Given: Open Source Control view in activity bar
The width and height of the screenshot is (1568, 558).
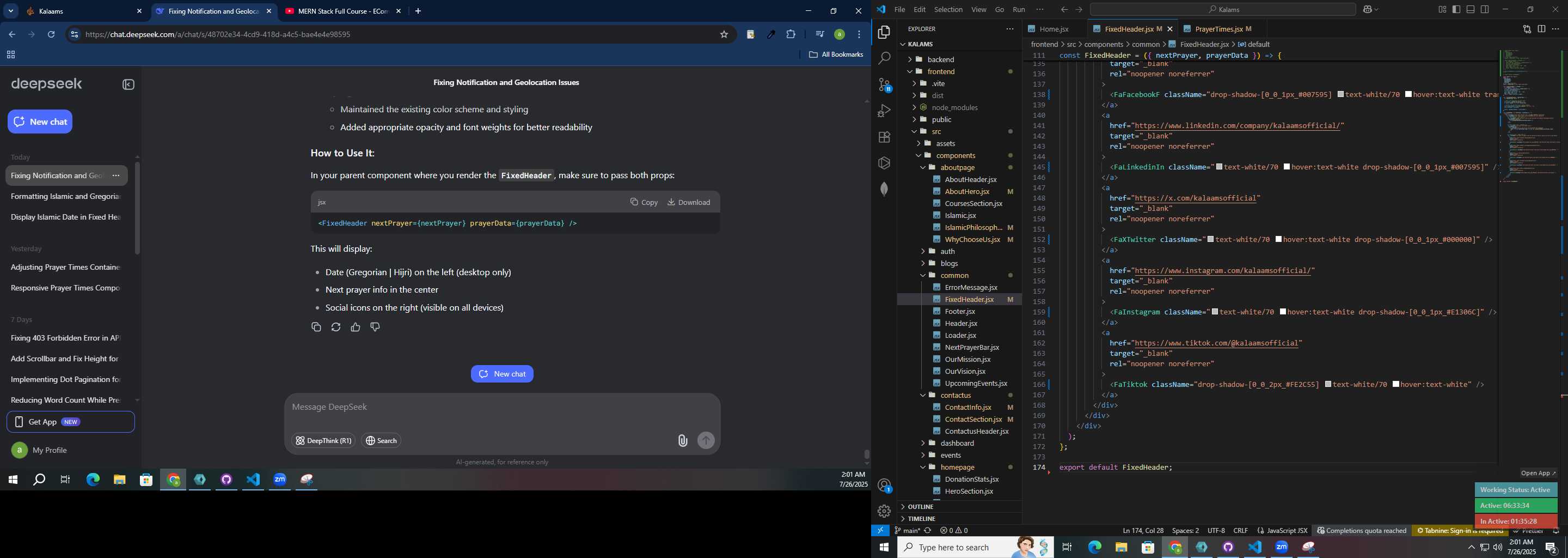Looking at the screenshot, I should tap(884, 84).
